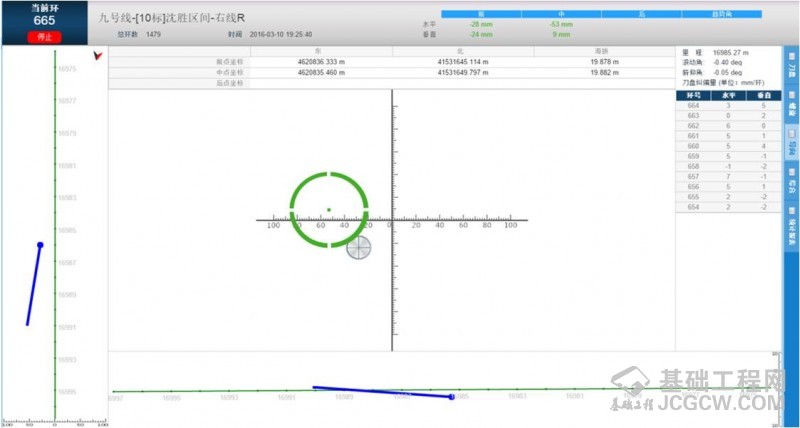Click the 水平 column header in ring table

pyautogui.click(x=727, y=94)
